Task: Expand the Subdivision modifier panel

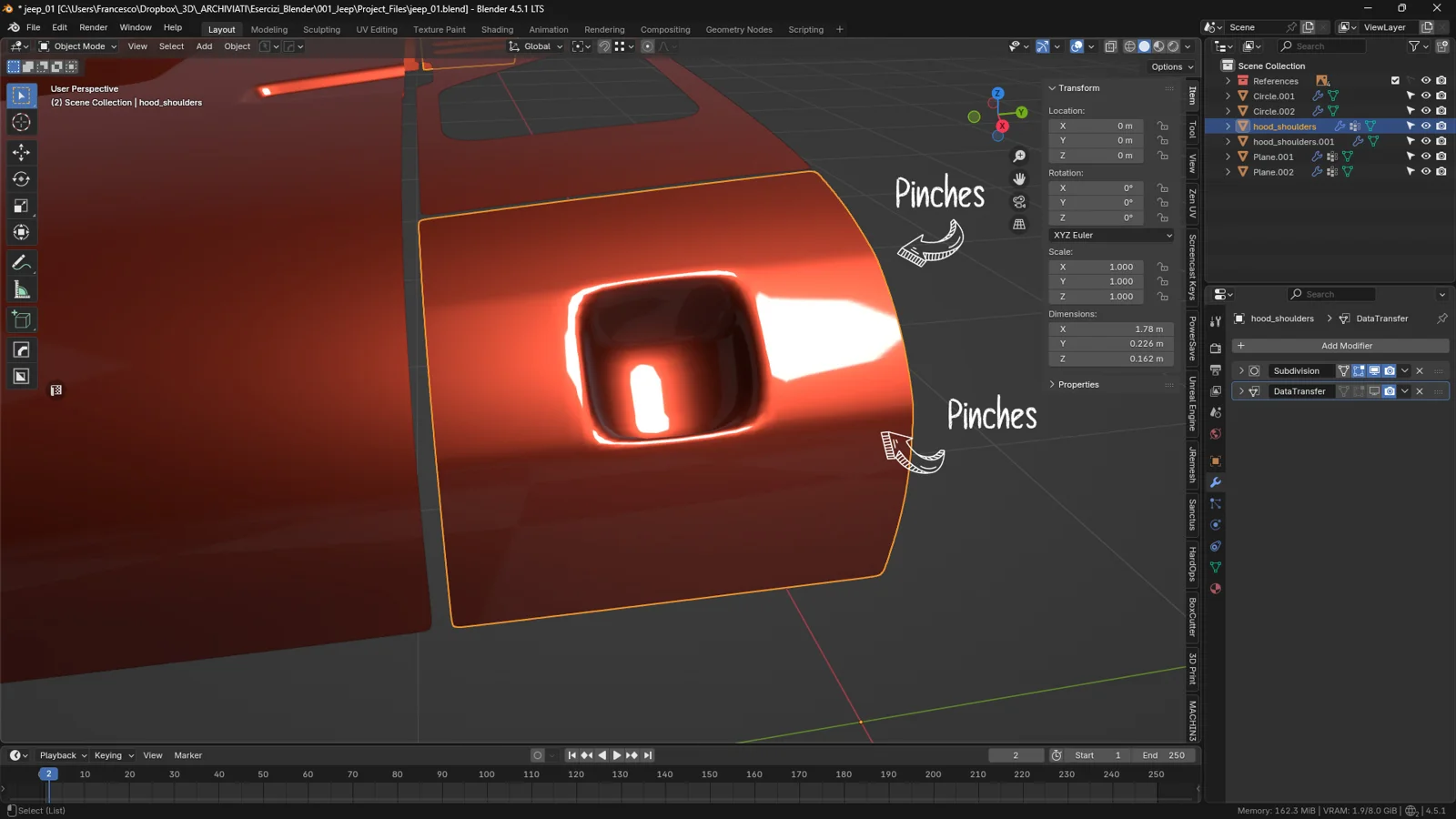Action: pos(1241,371)
